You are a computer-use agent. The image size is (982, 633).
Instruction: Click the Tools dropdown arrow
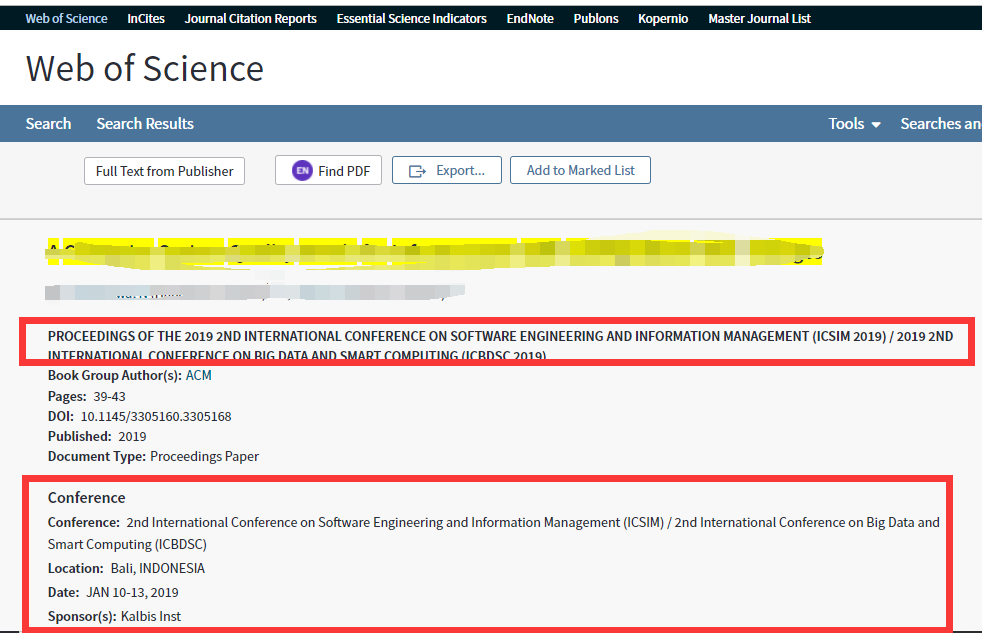tap(876, 125)
